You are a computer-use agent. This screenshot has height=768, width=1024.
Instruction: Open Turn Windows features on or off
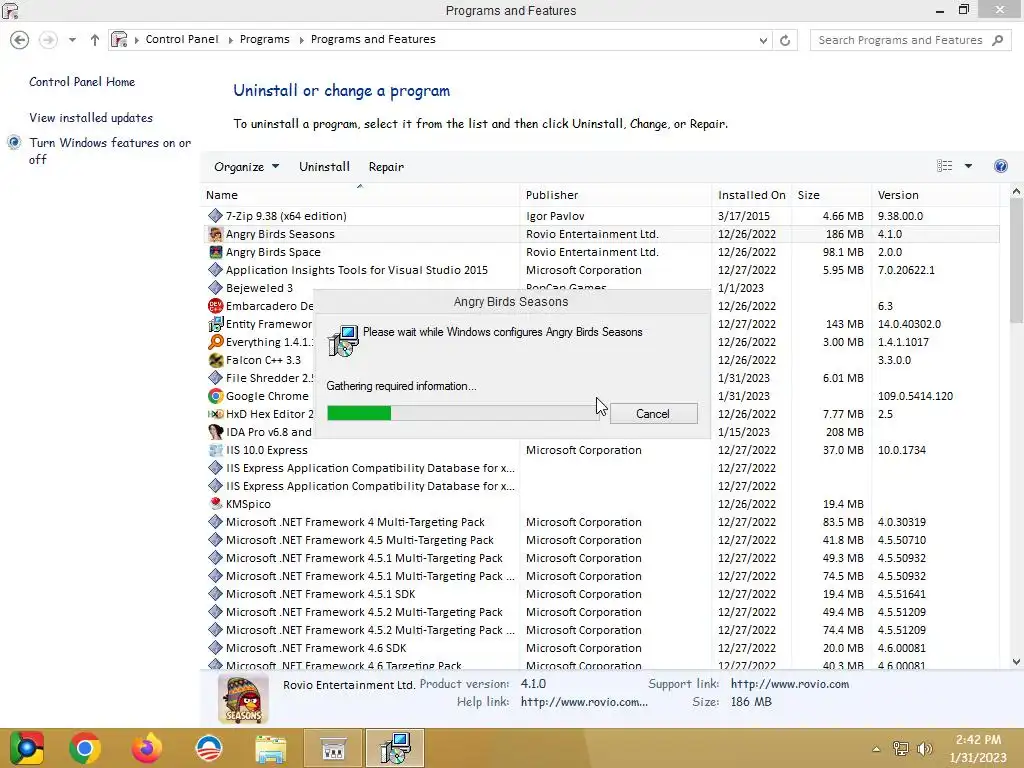pos(110,151)
